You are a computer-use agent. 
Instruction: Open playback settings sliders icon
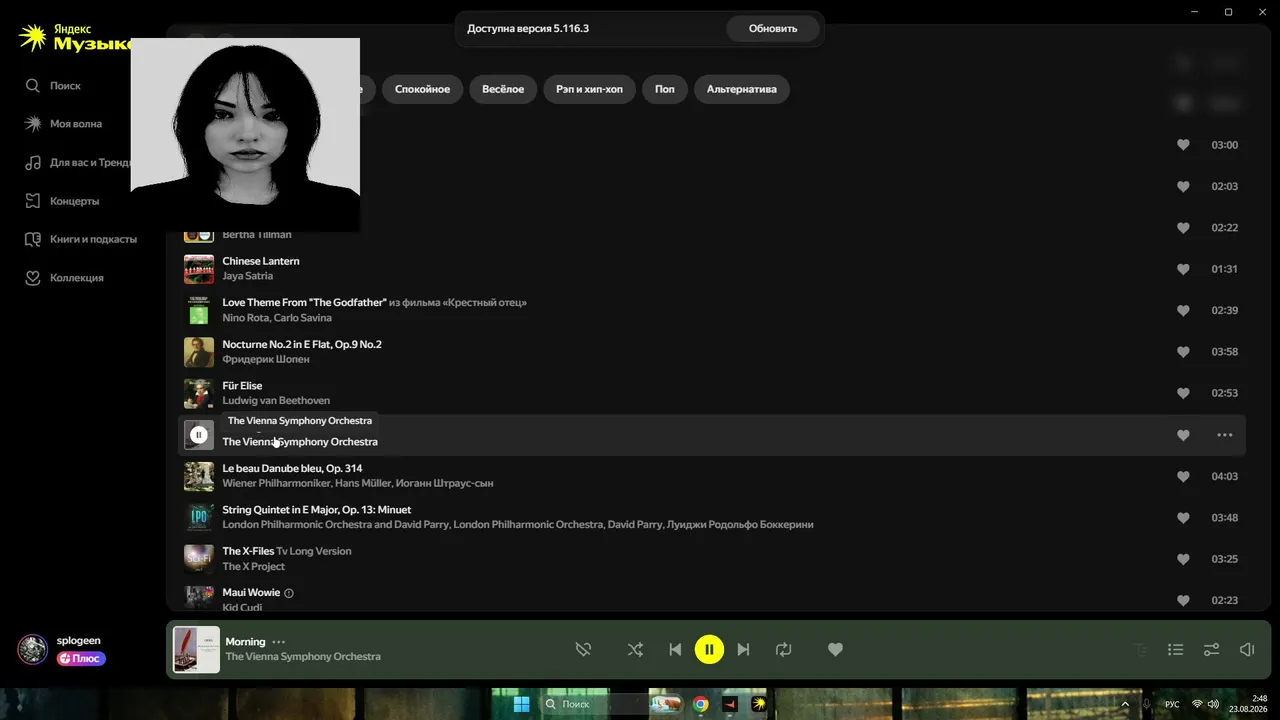1211,650
